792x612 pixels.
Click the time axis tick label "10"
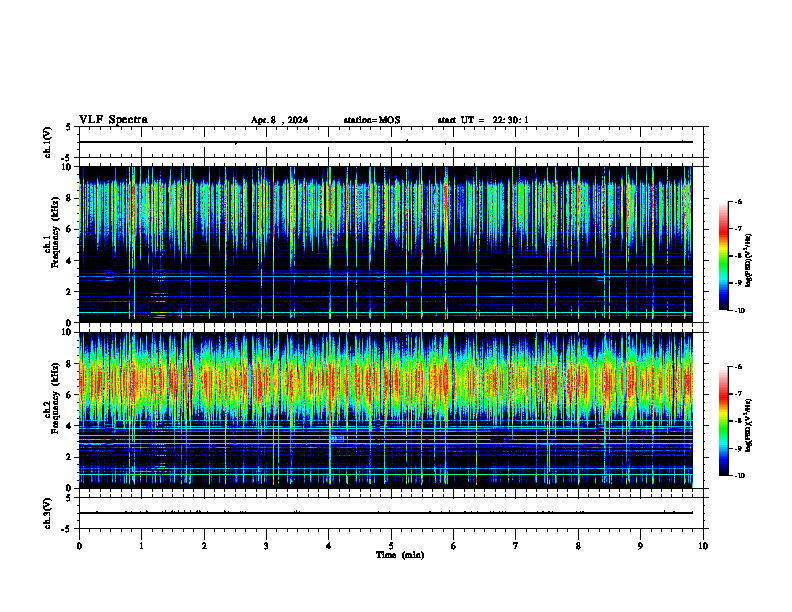703,546
